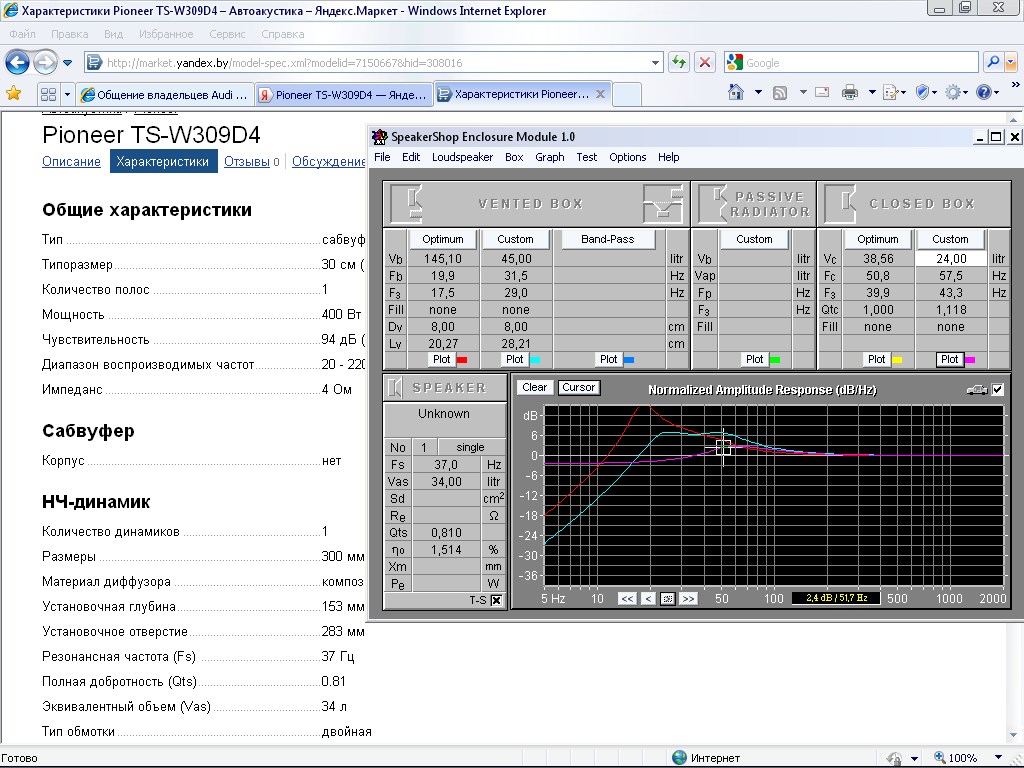This screenshot has height=768, width=1024.
Task: Click the address bar URL field
Action: (374, 63)
